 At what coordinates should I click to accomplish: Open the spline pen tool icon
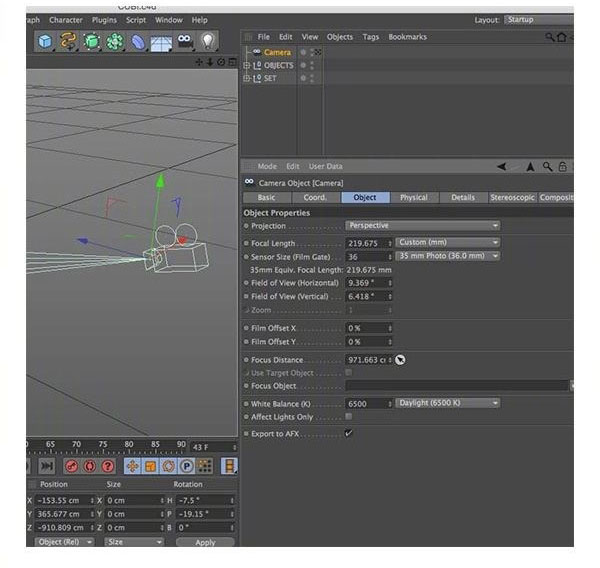coord(68,41)
